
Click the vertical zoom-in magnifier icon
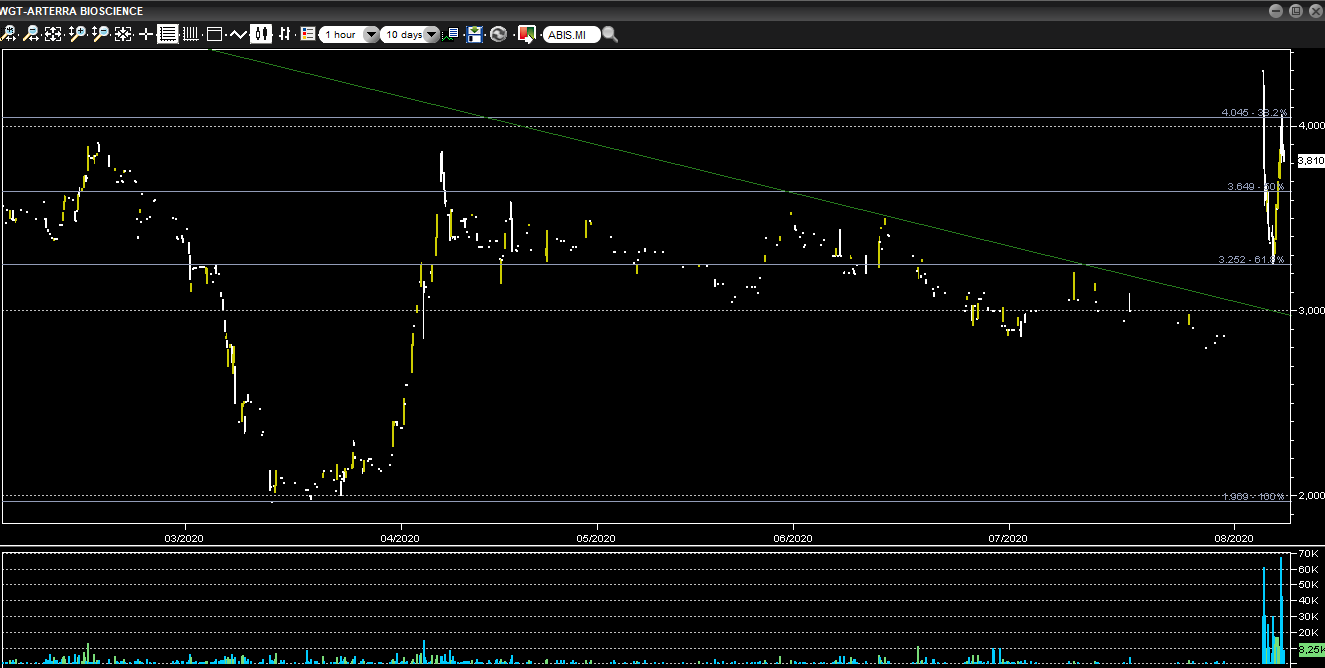coord(77,34)
